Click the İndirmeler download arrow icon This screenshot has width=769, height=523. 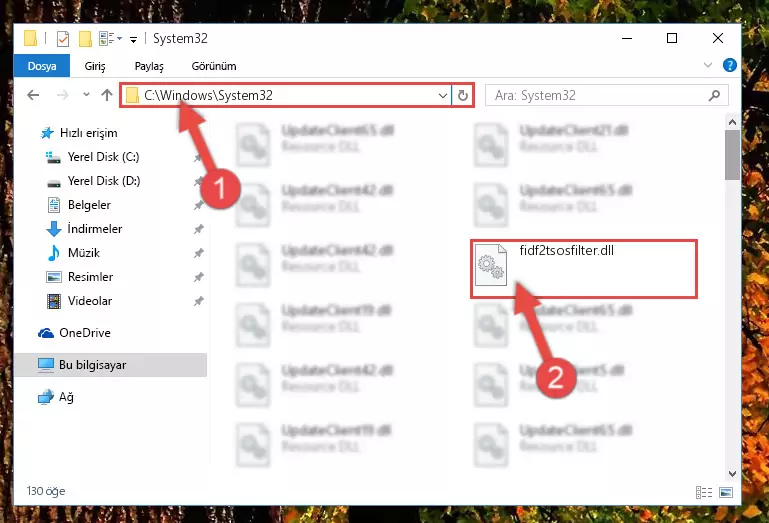[53, 229]
